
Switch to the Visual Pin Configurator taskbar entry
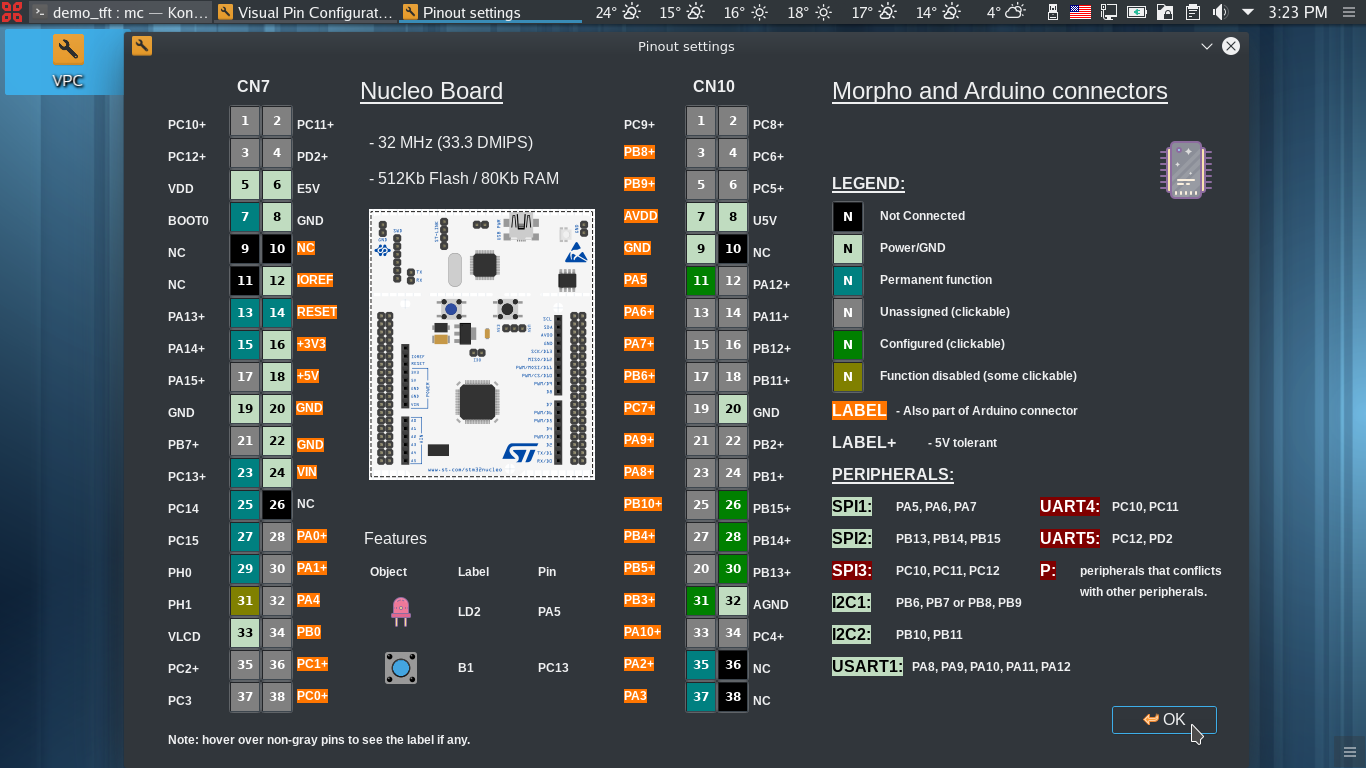305,12
